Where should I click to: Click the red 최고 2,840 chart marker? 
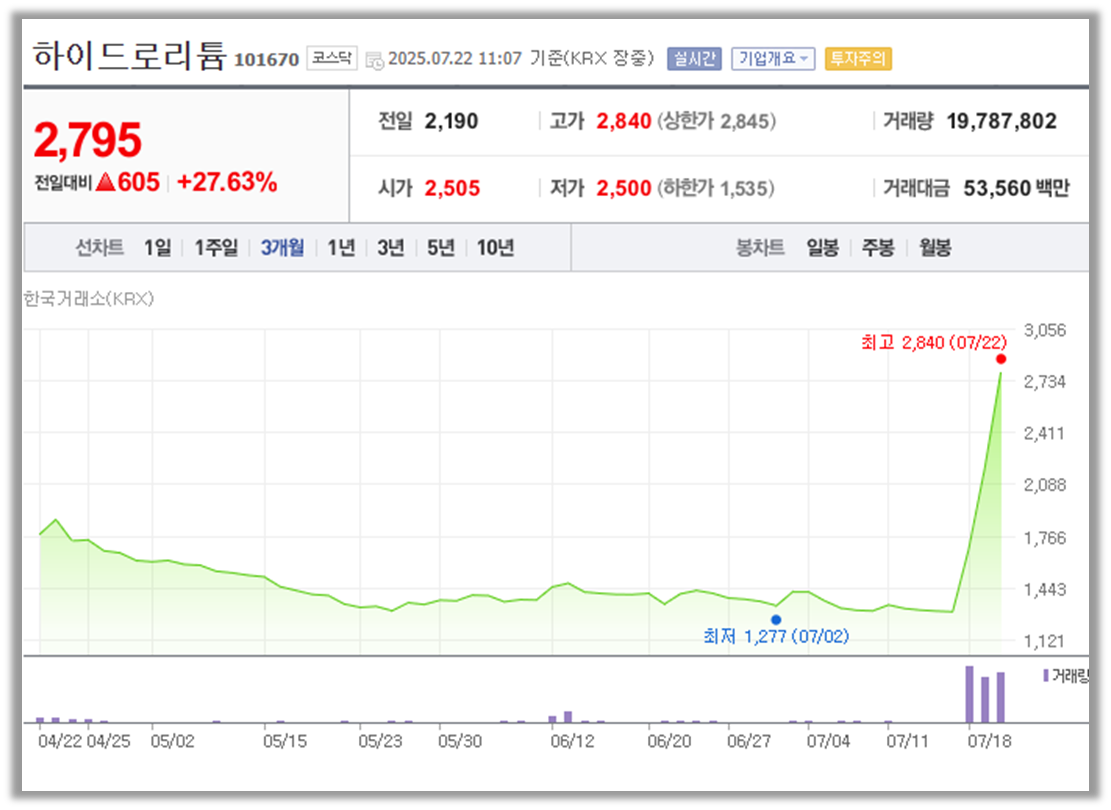[1000, 359]
